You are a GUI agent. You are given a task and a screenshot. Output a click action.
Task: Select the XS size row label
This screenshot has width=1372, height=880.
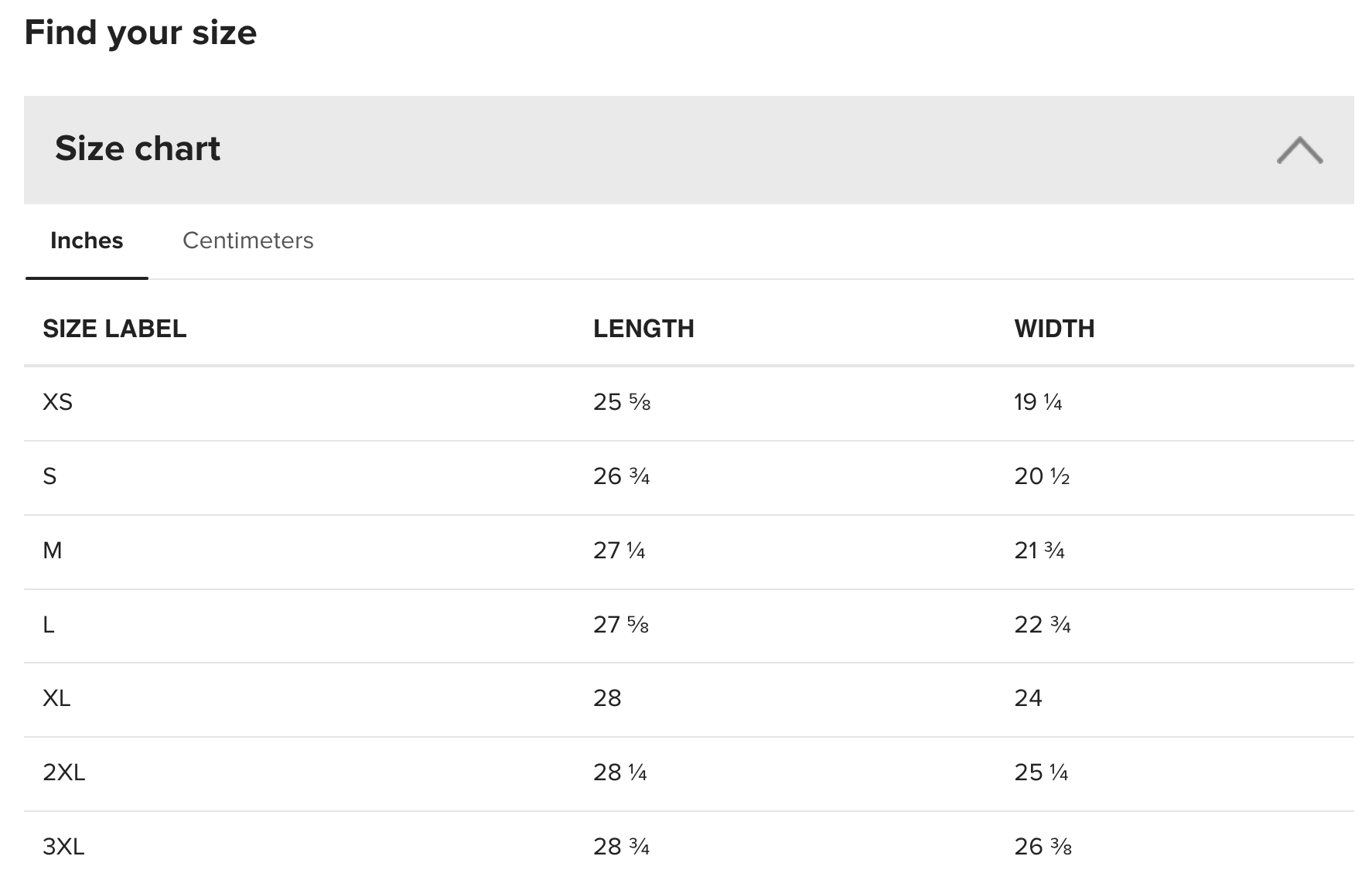[57, 402]
